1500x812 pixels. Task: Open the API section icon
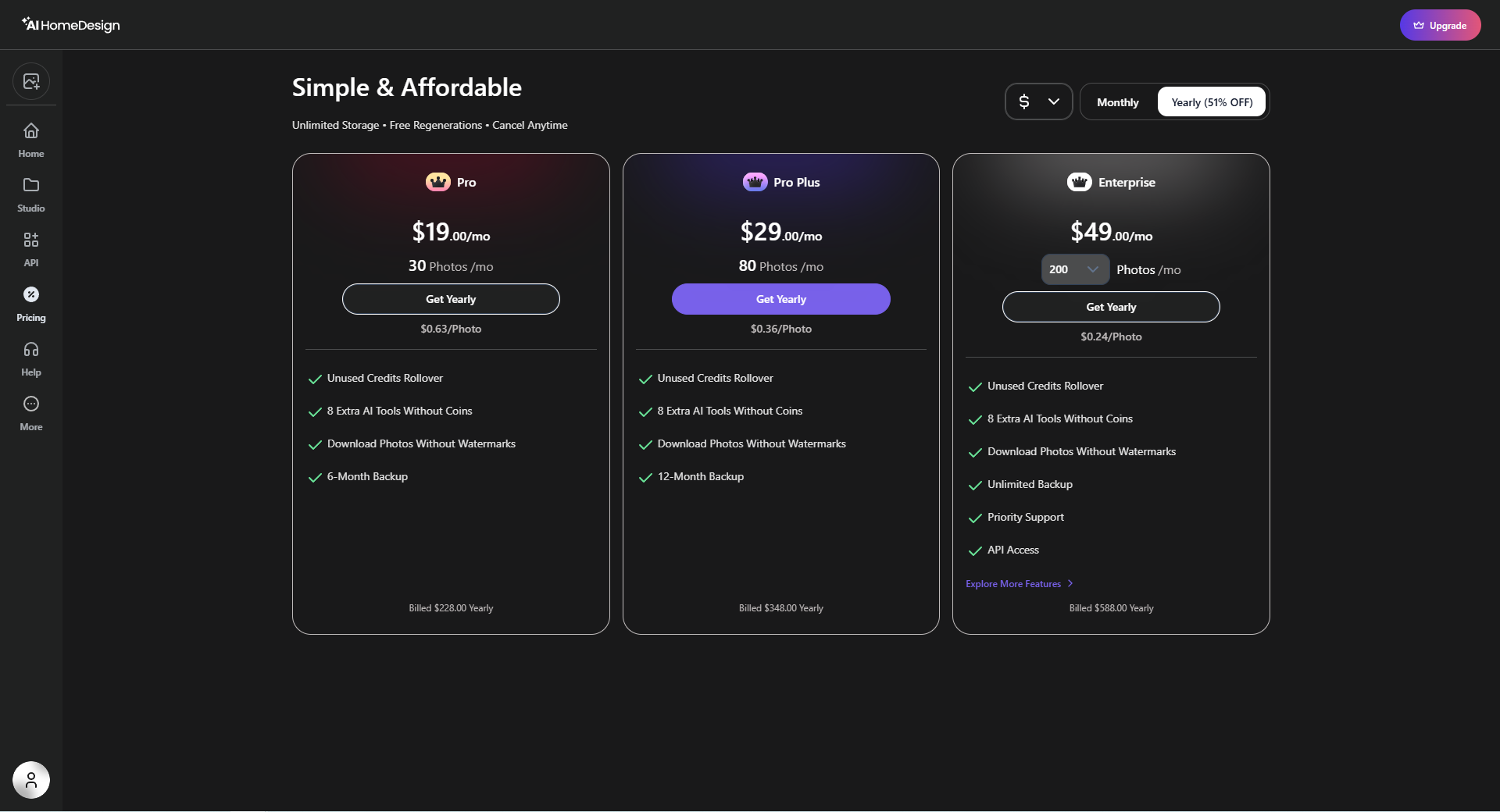31,240
